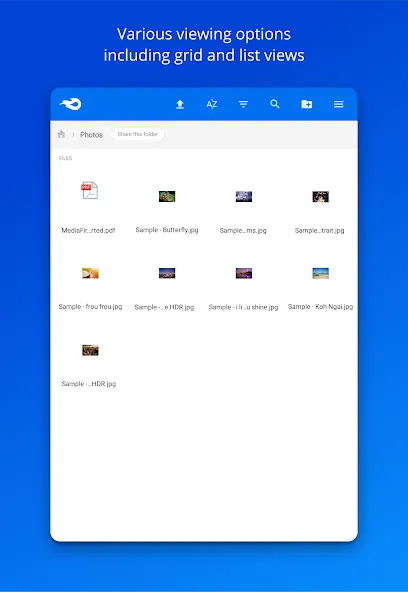Open the hamburger menu
The height and width of the screenshot is (592, 408).
[339, 104]
